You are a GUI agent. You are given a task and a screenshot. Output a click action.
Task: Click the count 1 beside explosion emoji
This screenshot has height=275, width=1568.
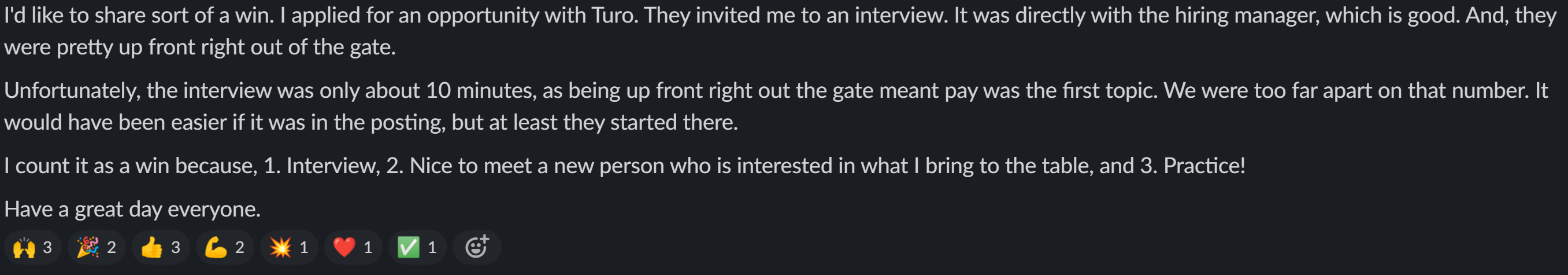click(x=304, y=248)
